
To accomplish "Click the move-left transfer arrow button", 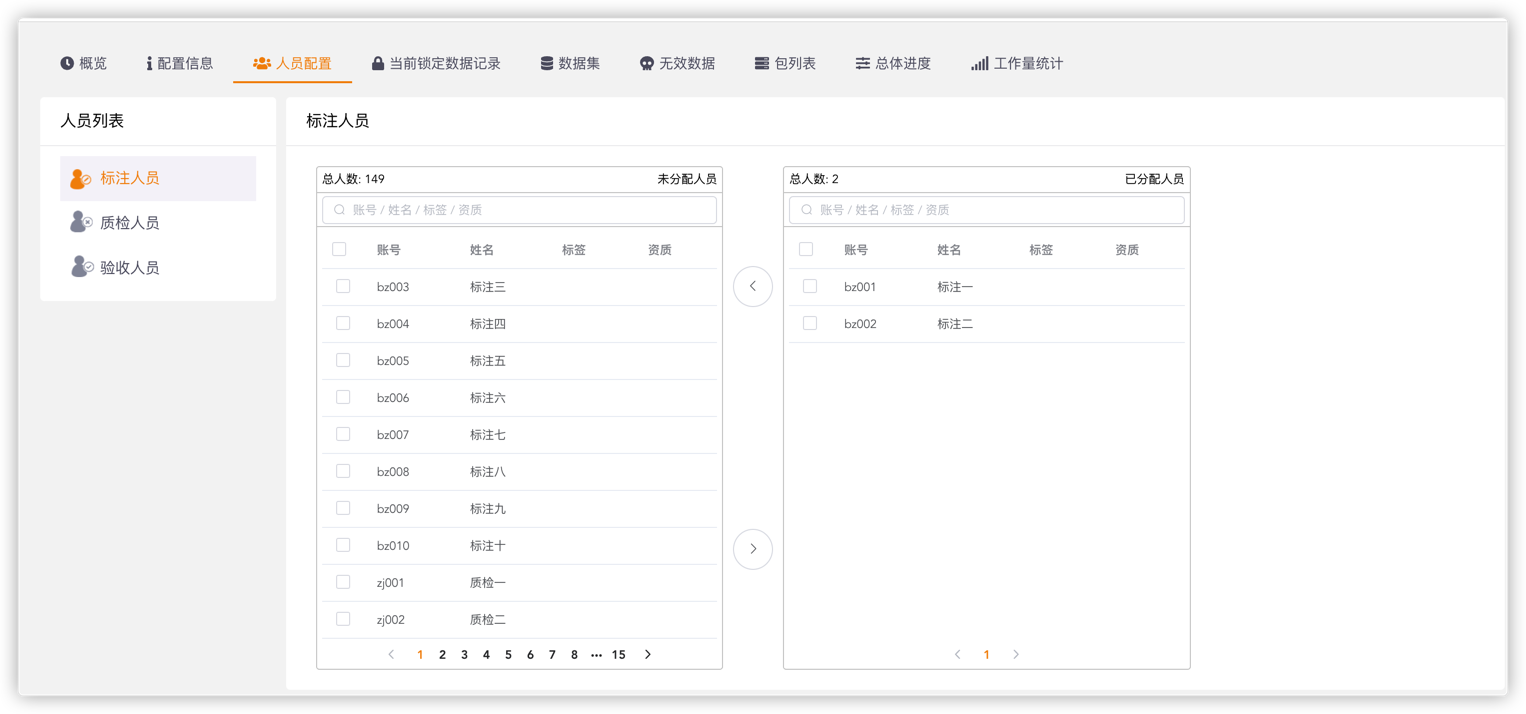I will pyautogui.click(x=753, y=286).
